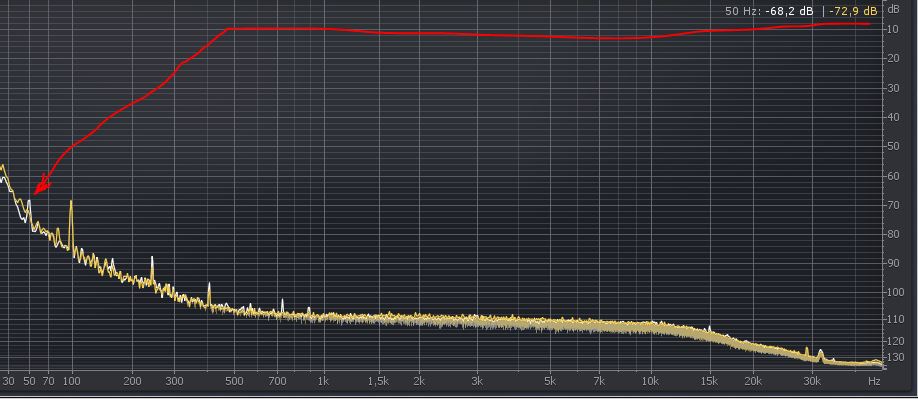The width and height of the screenshot is (918, 399).
Task: Click the 1k frequency axis label
Action: 323,381
